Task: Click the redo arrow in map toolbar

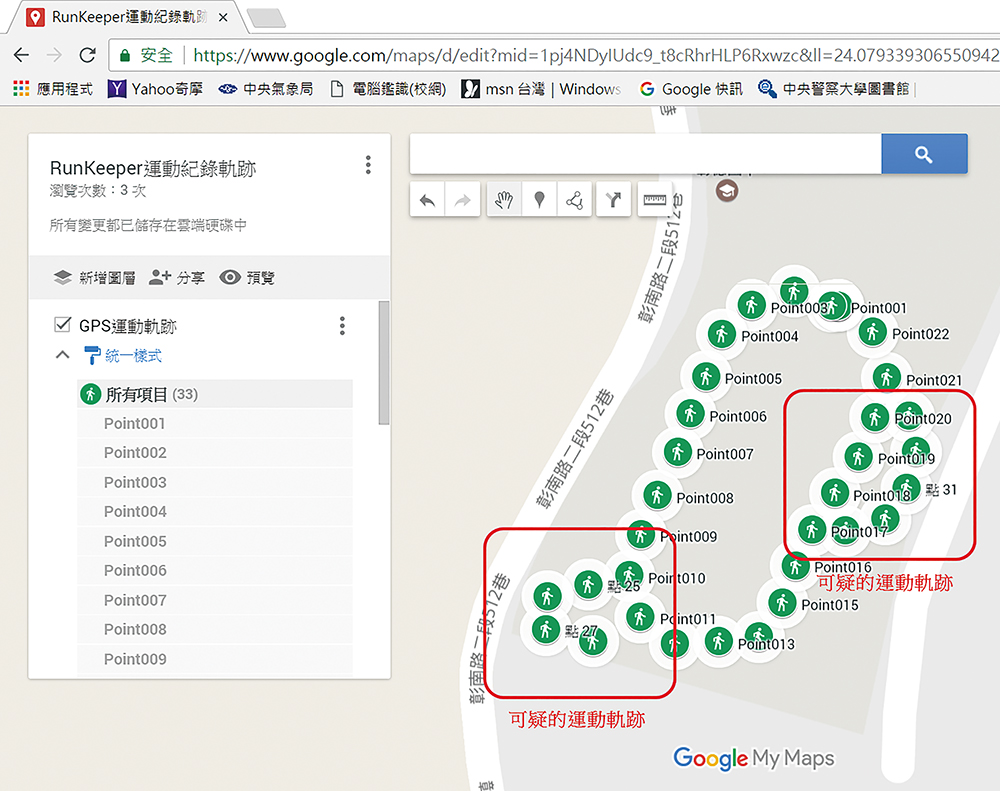Action: coord(462,200)
